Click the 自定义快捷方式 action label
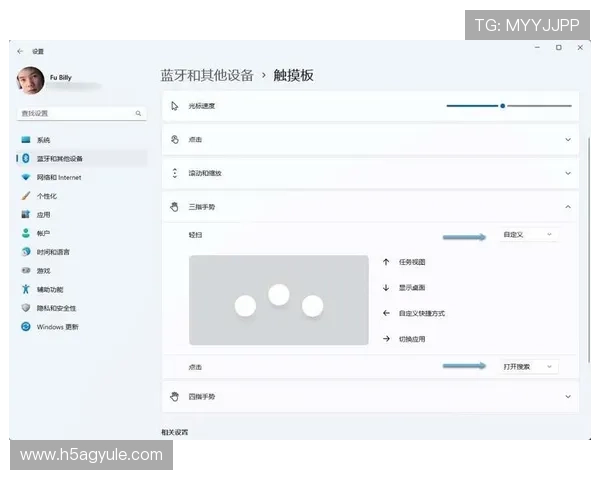 [422, 313]
